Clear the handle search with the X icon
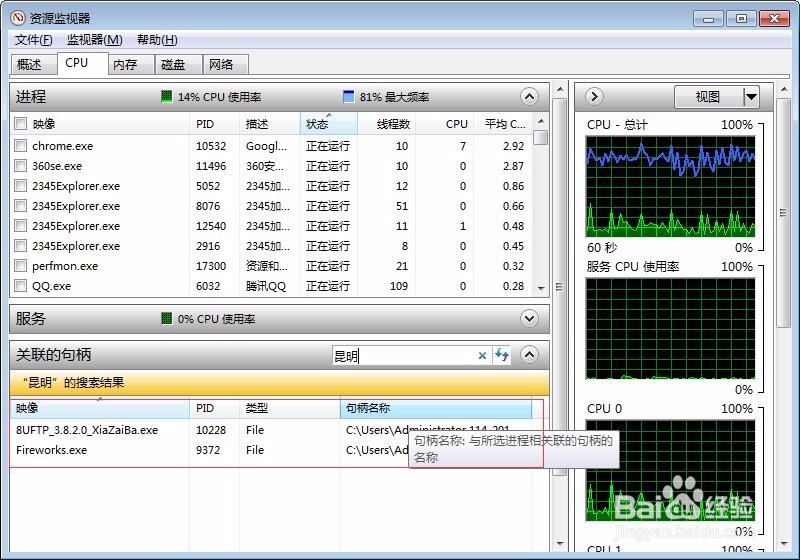The image size is (800, 560). click(x=482, y=355)
